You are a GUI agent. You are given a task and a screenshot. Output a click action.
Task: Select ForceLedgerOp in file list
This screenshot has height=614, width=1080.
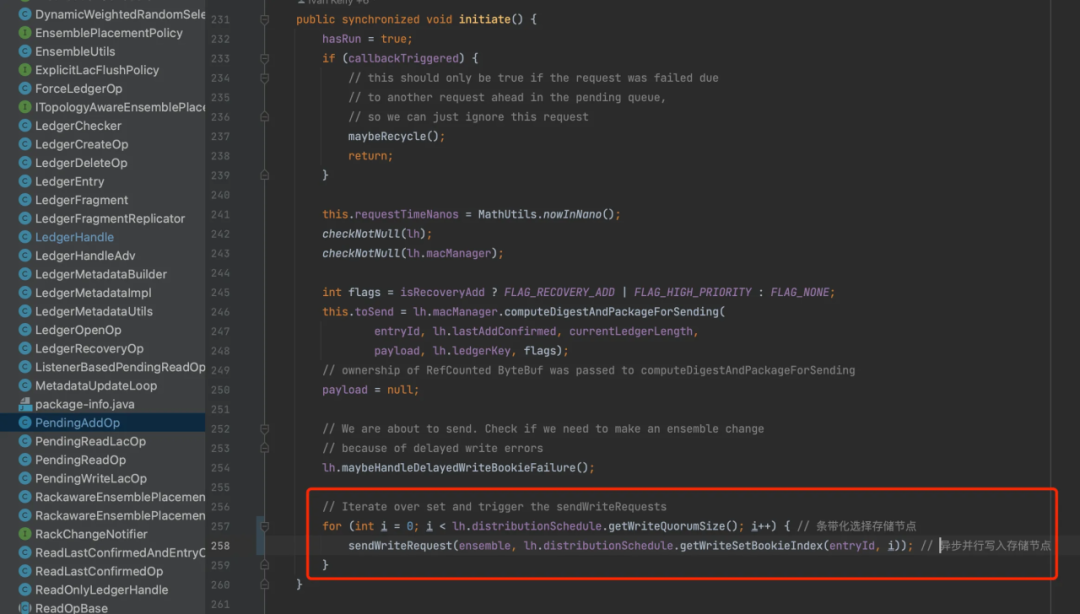point(79,89)
